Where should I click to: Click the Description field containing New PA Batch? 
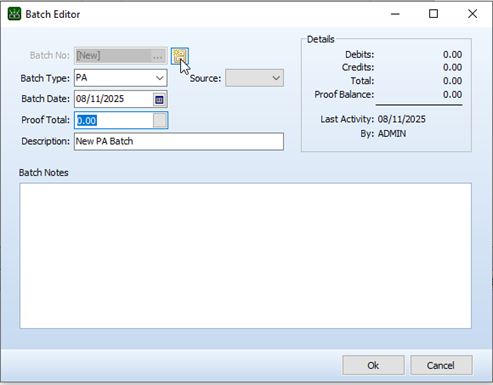coord(179,141)
